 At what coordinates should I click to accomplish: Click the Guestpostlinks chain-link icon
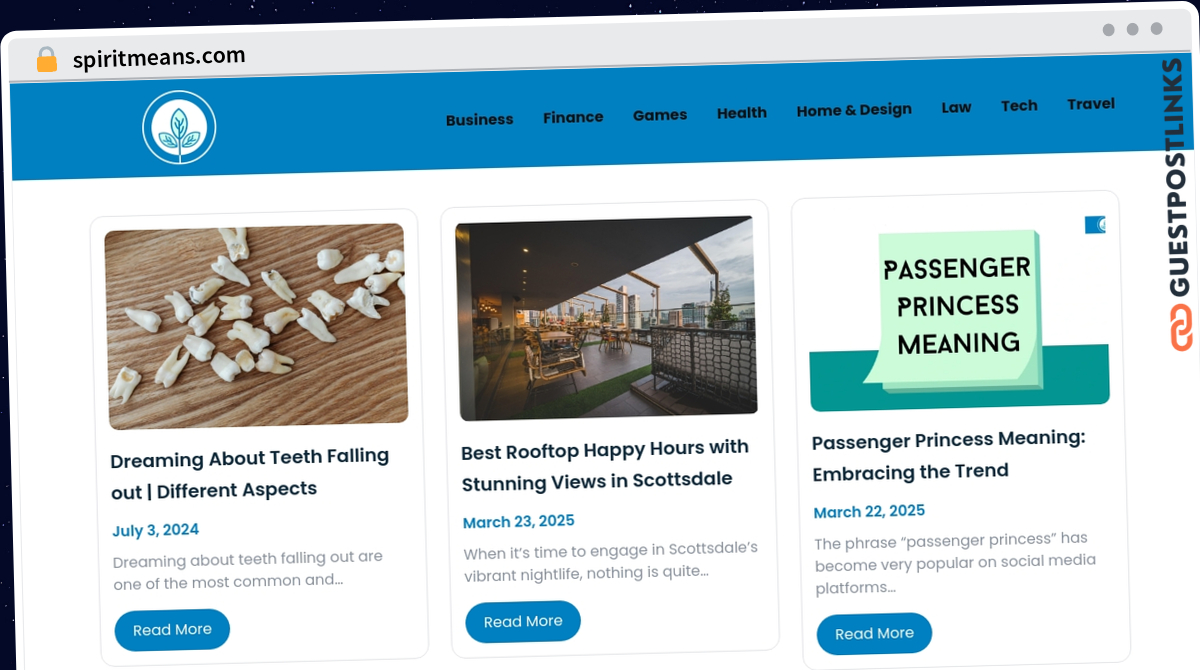[x=1181, y=328]
